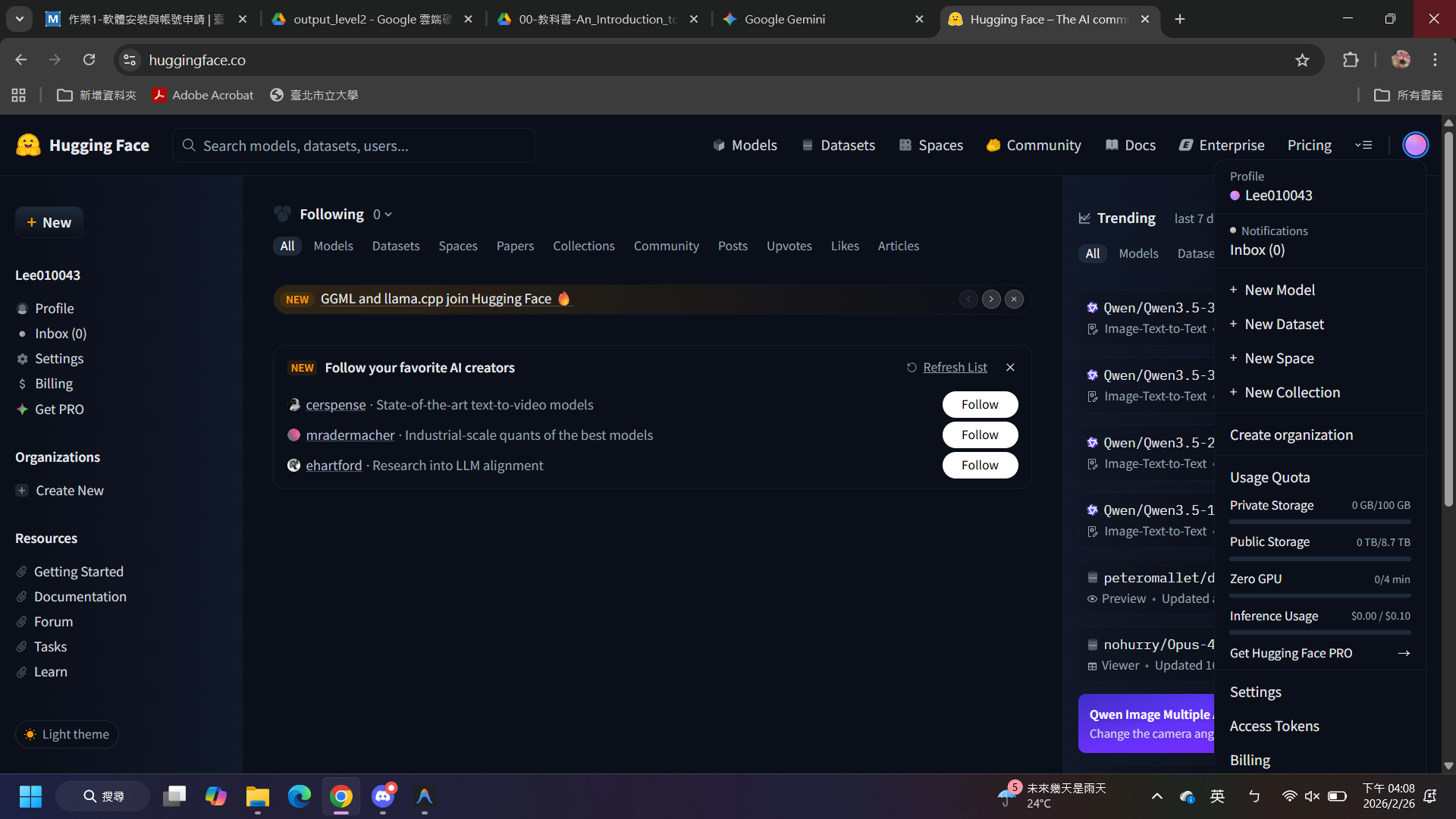This screenshot has height=819, width=1456.
Task: Open Enterprise in top navigation
Action: 1222,145
